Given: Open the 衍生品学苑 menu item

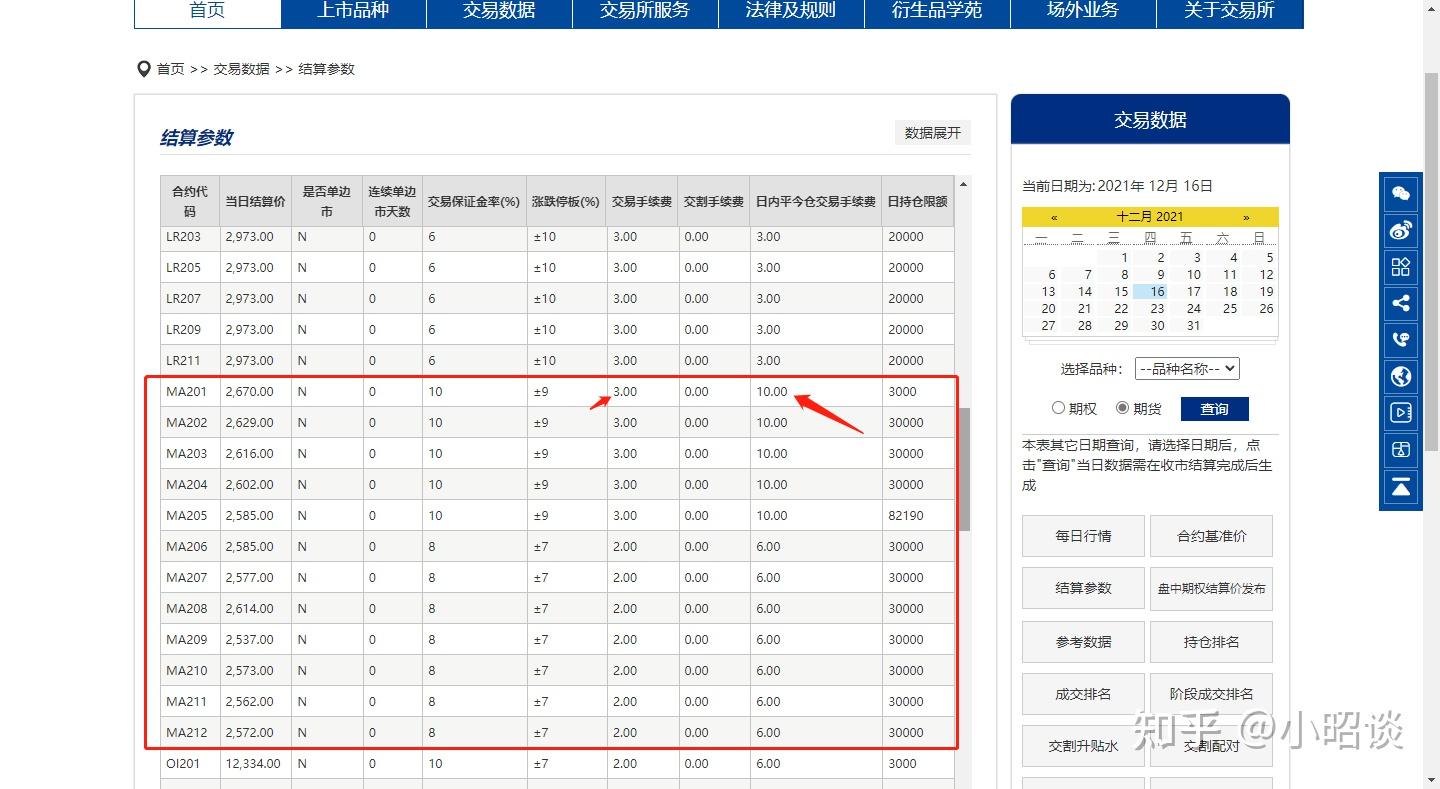Looking at the screenshot, I should point(937,11).
